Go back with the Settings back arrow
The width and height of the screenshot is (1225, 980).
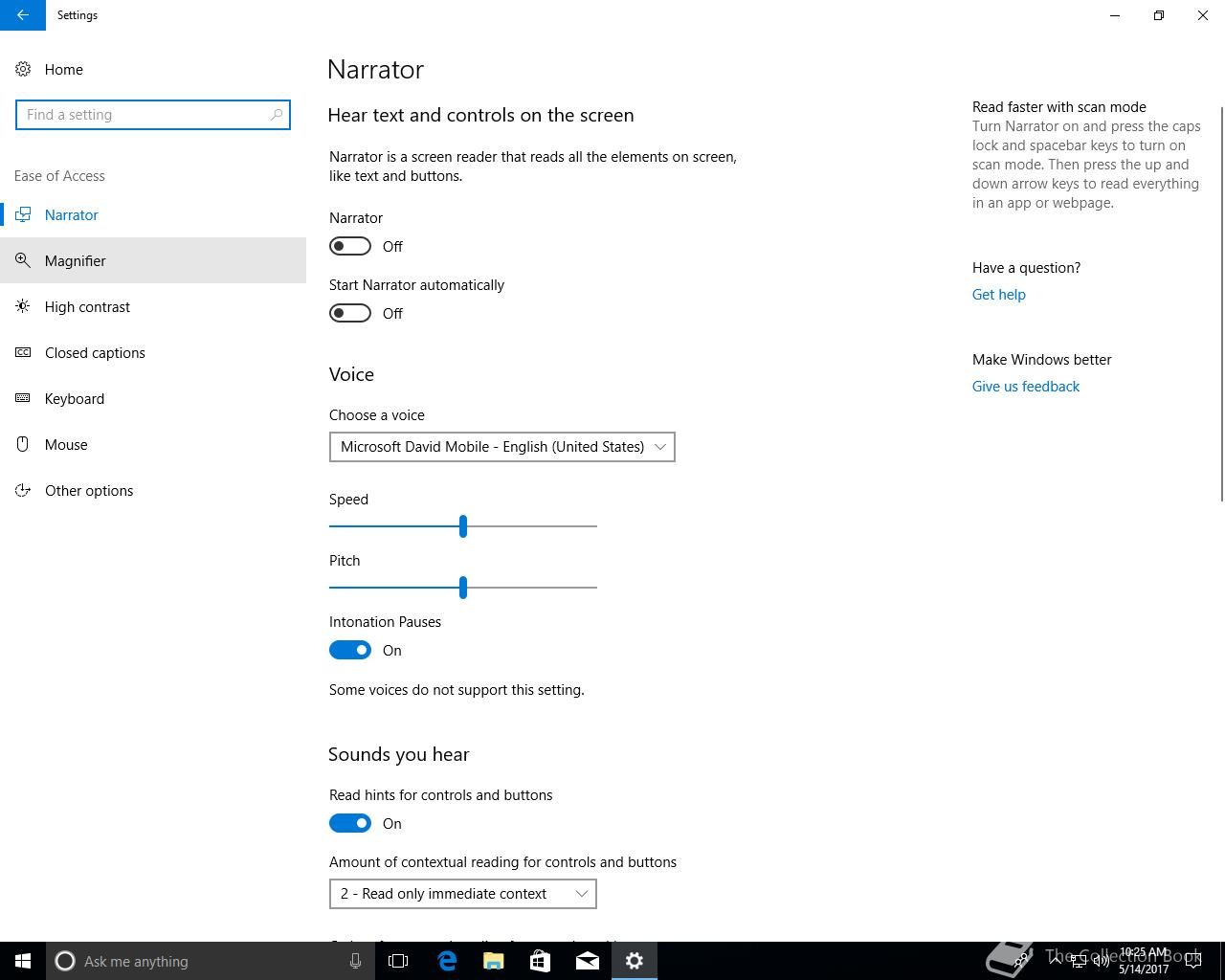click(x=23, y=15)
